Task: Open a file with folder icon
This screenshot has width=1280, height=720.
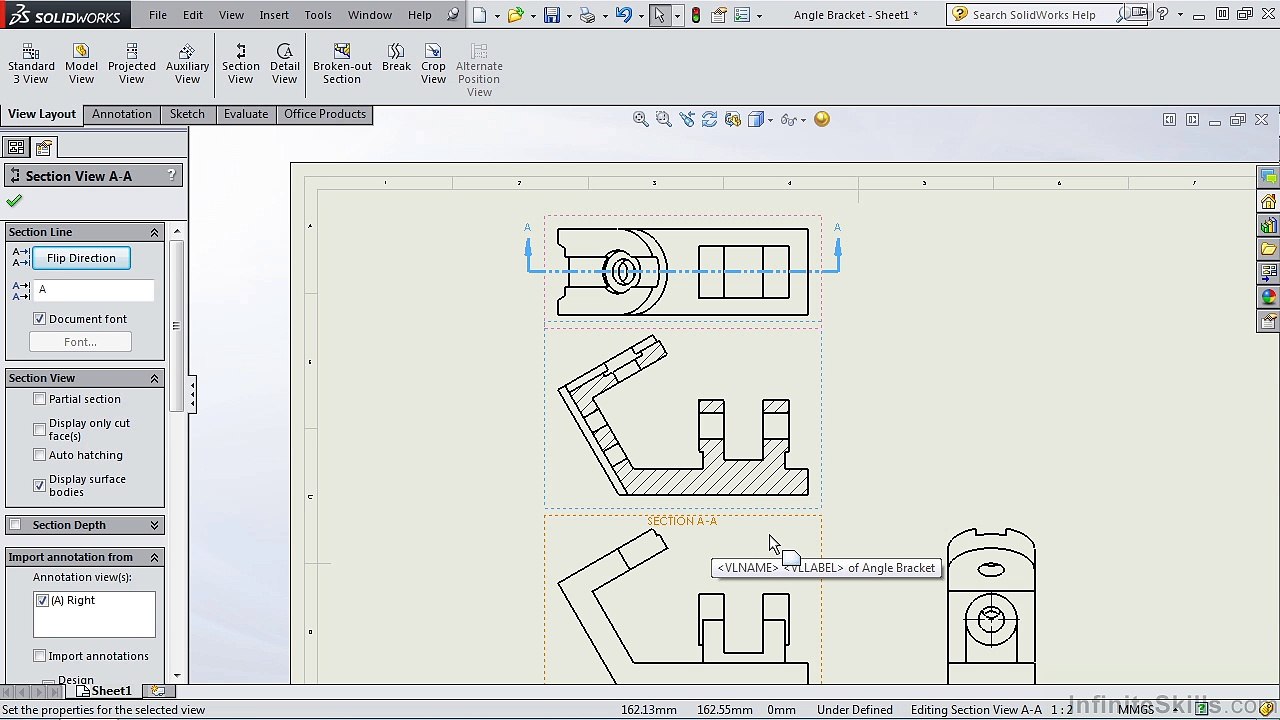Action: pyautogui.click(x=515, y=15)
